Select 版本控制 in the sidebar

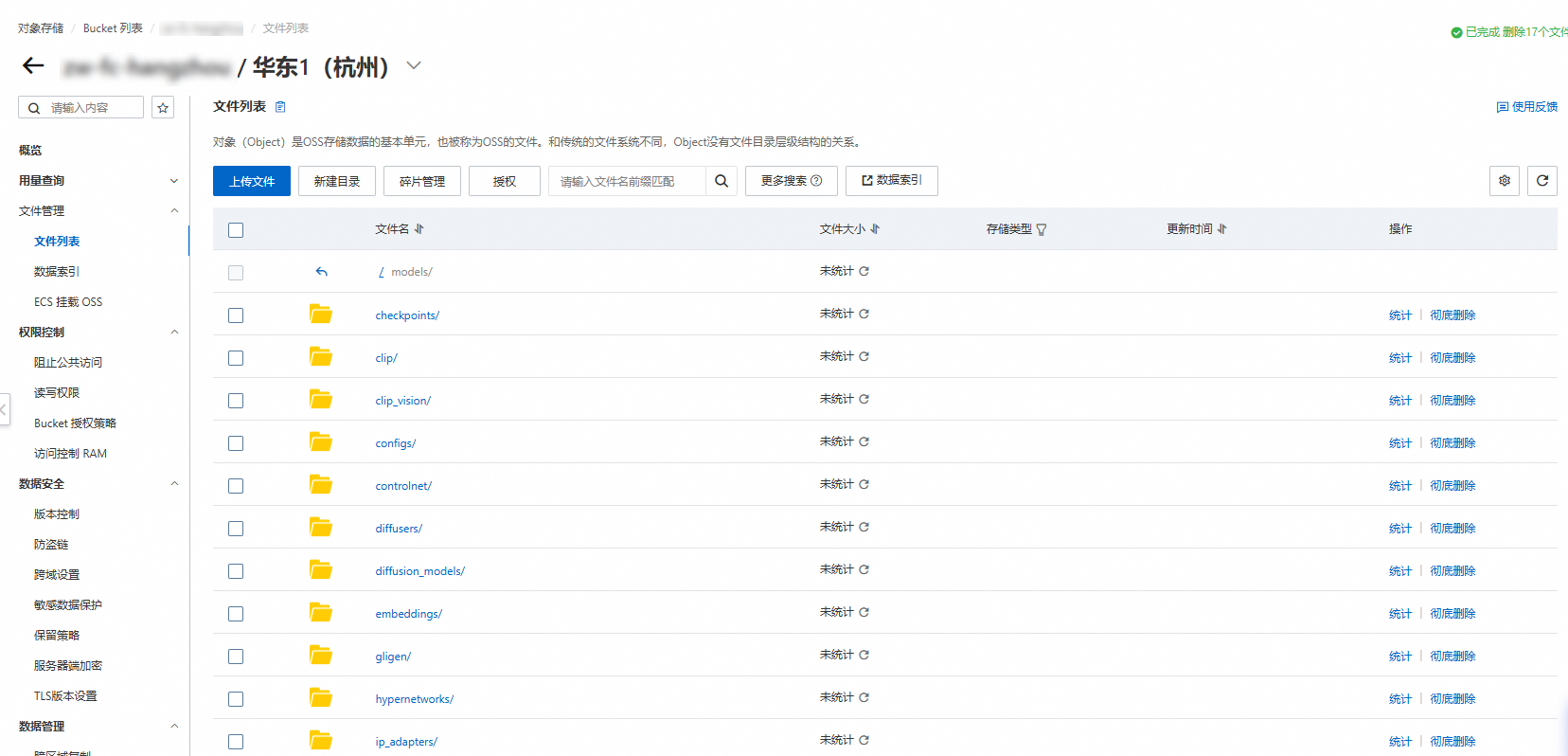click(x=57, y=514)
